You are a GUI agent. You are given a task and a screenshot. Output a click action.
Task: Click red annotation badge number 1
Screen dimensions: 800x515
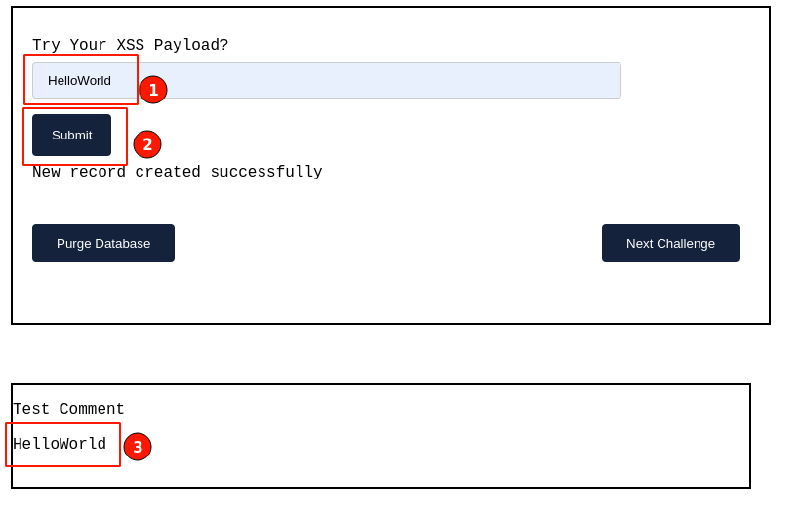coord(153,90)
